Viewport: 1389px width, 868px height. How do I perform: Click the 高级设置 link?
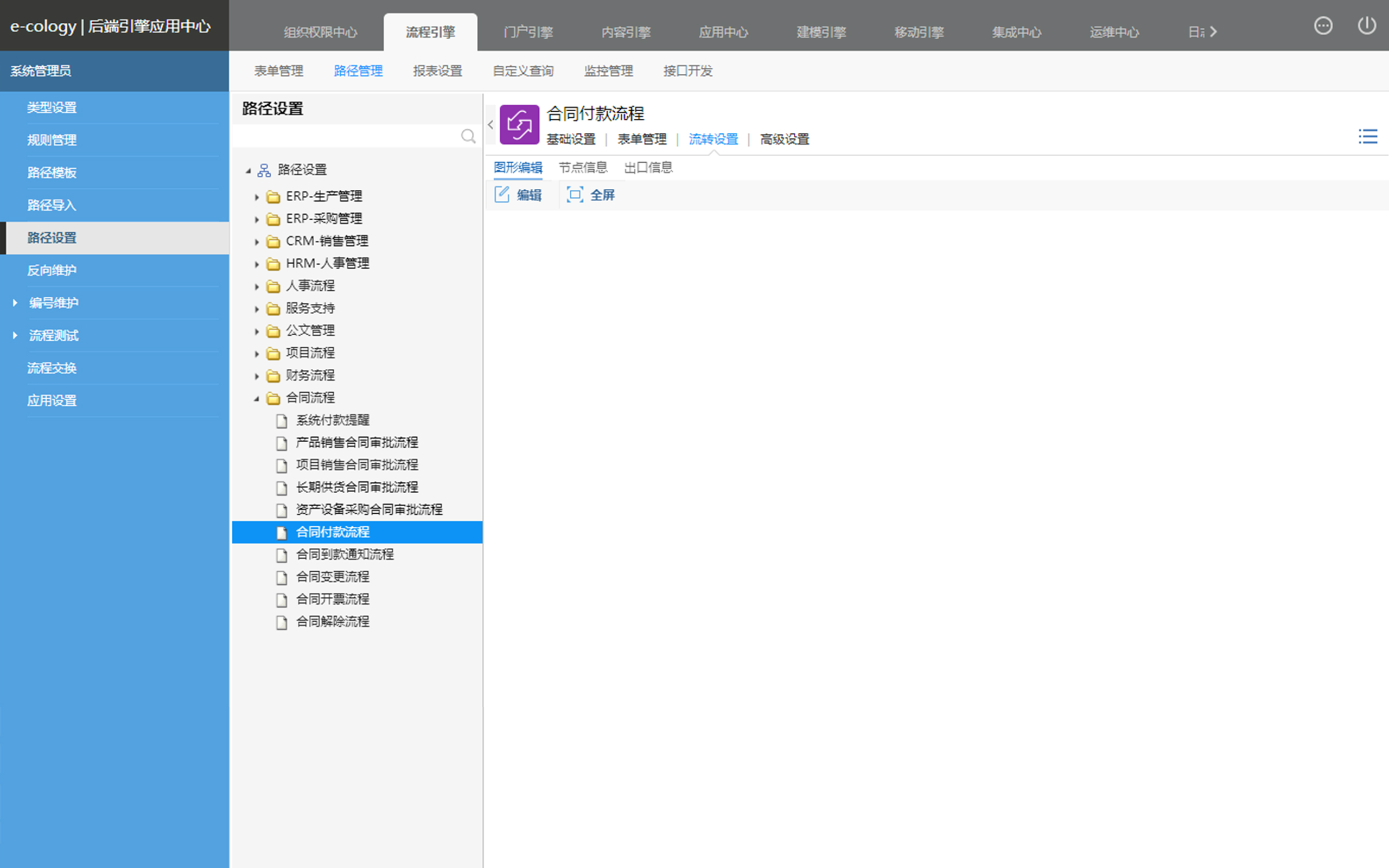(784, 139)
